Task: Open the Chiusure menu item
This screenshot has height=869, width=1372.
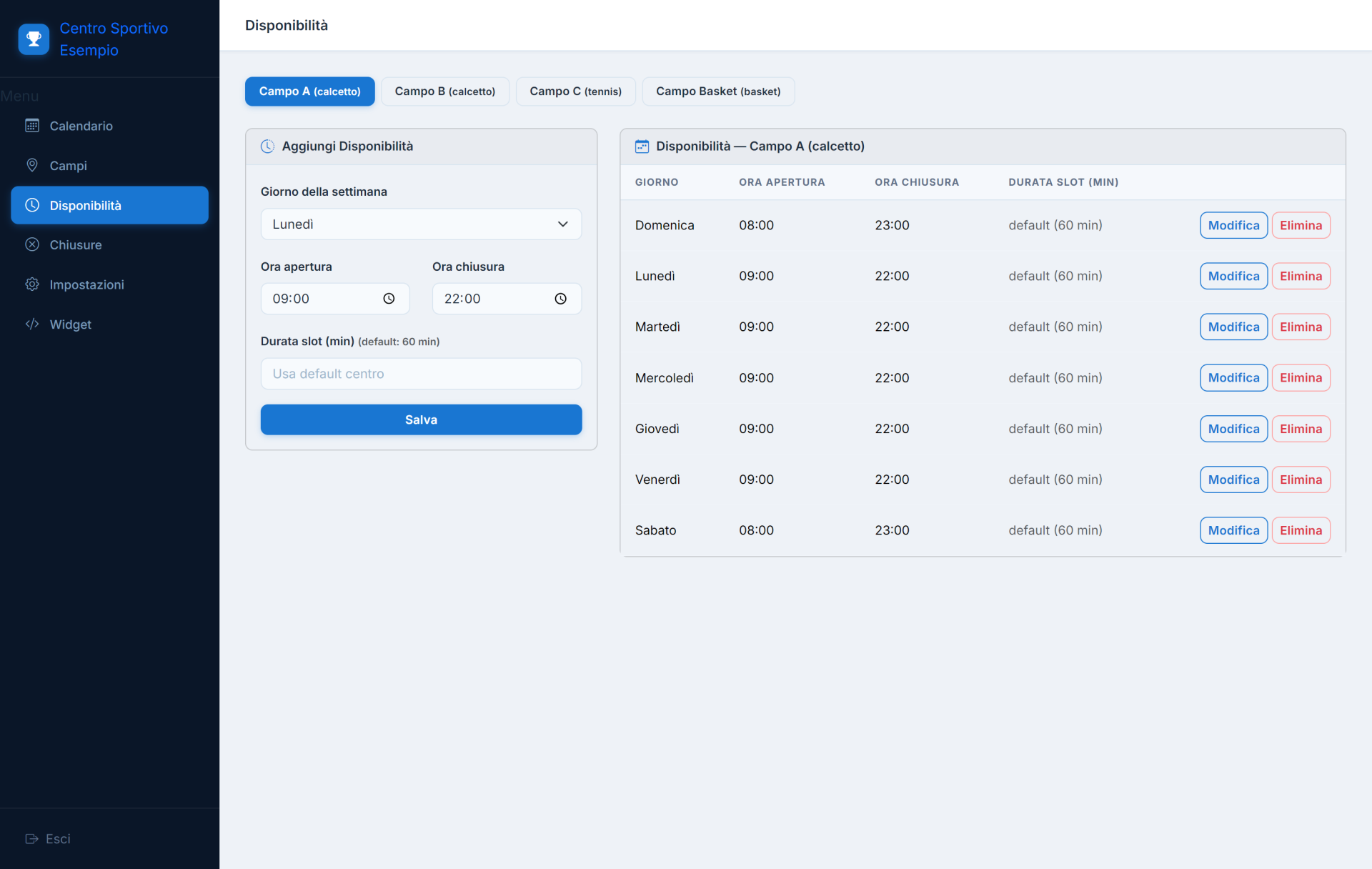Action: (x=109, y=244)
